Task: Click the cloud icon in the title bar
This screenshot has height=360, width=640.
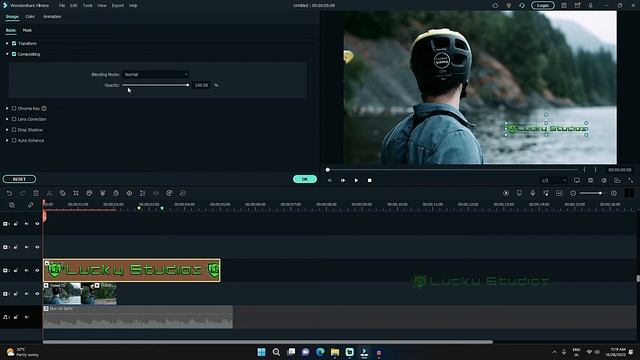Action: [495, 5]
